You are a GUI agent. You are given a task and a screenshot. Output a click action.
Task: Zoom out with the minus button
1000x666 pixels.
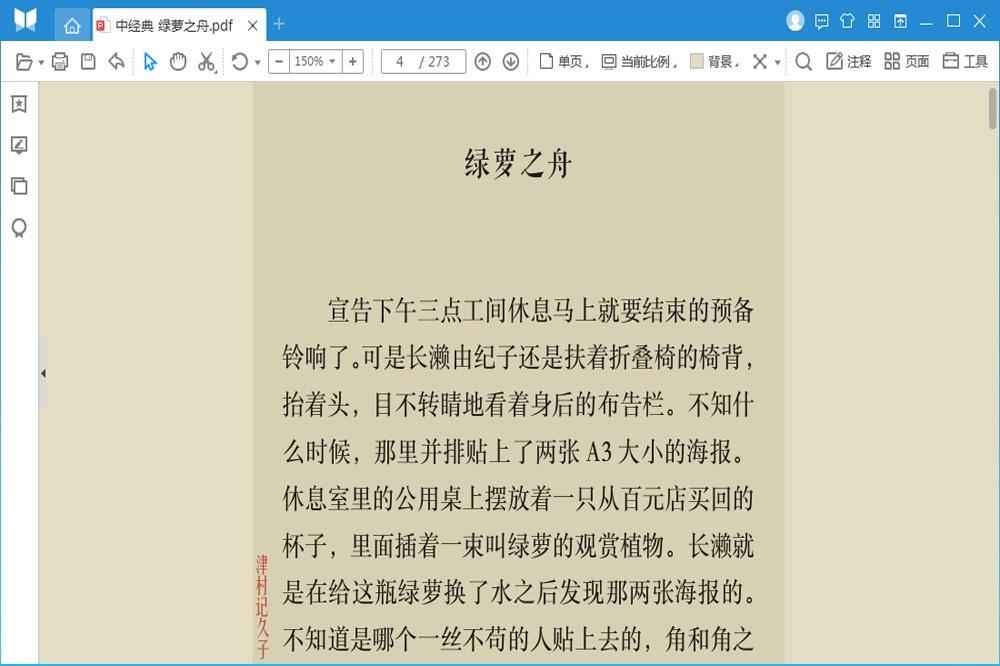(x=279, y=62)
